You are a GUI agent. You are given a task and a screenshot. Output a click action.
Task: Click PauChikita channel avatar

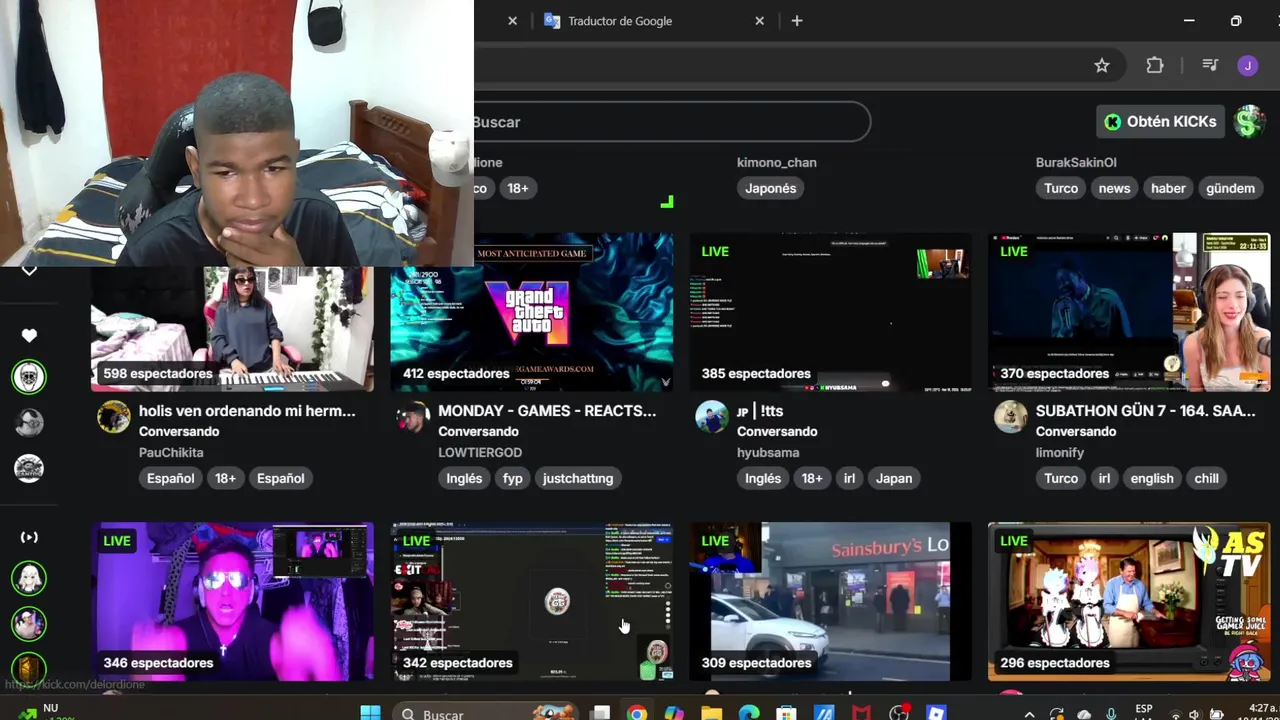pyautogui.click(x=114, y=417)
